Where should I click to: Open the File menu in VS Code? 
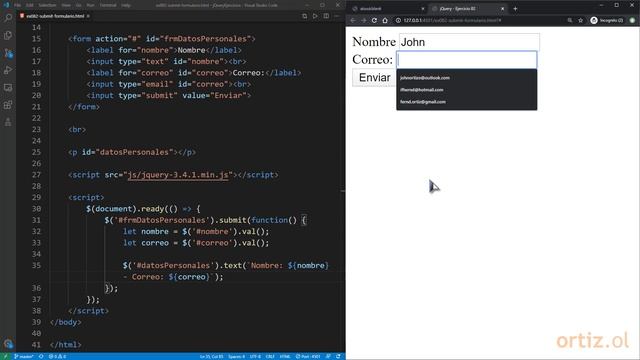(17, 5)
